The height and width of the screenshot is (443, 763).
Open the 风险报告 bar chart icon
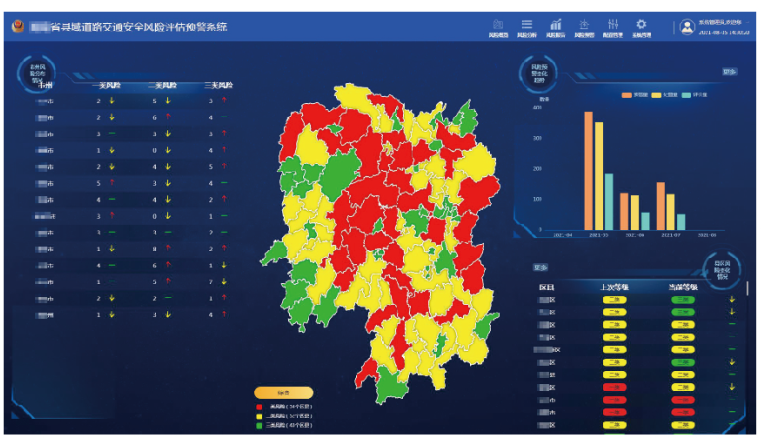click(x=555, y=24)
